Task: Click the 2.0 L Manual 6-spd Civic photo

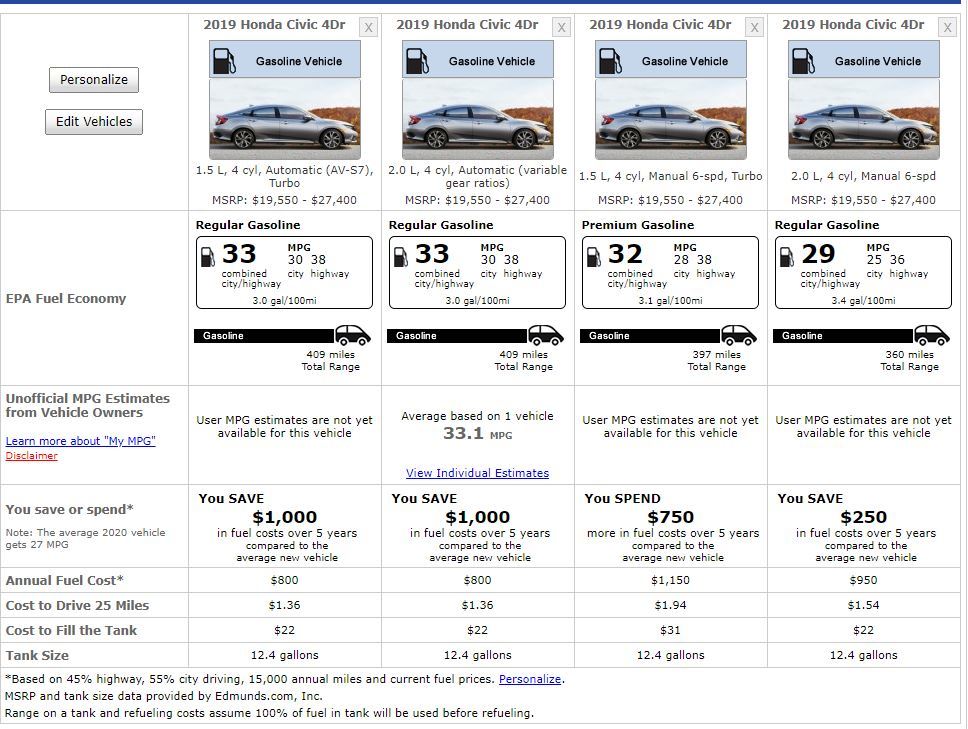Action: pos(864,119)
